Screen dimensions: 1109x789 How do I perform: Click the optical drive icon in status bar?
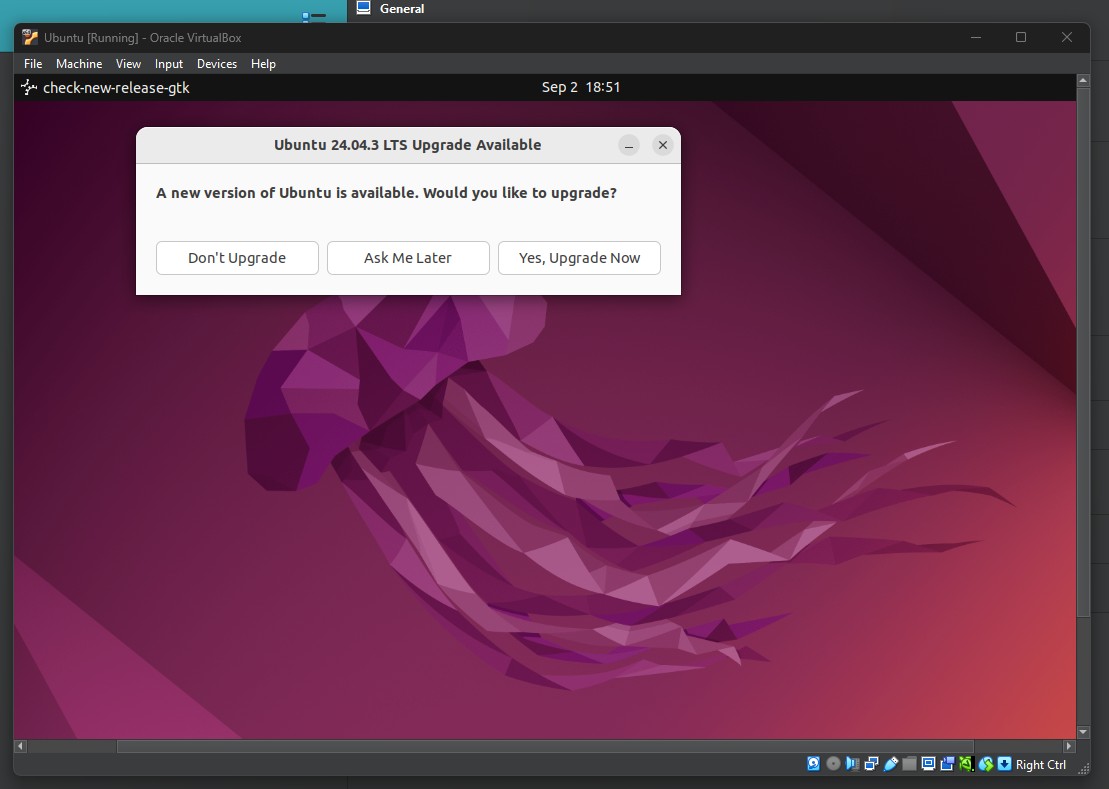point(833,763)
